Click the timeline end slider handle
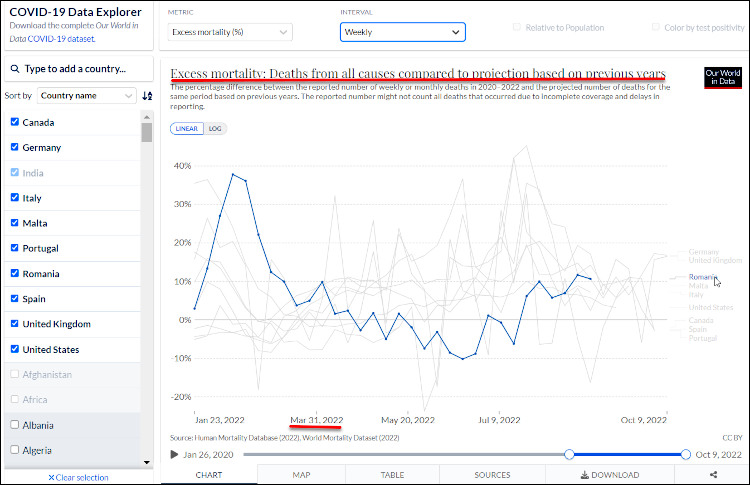The height and width of the screenshot is (485, 750). 685,454
